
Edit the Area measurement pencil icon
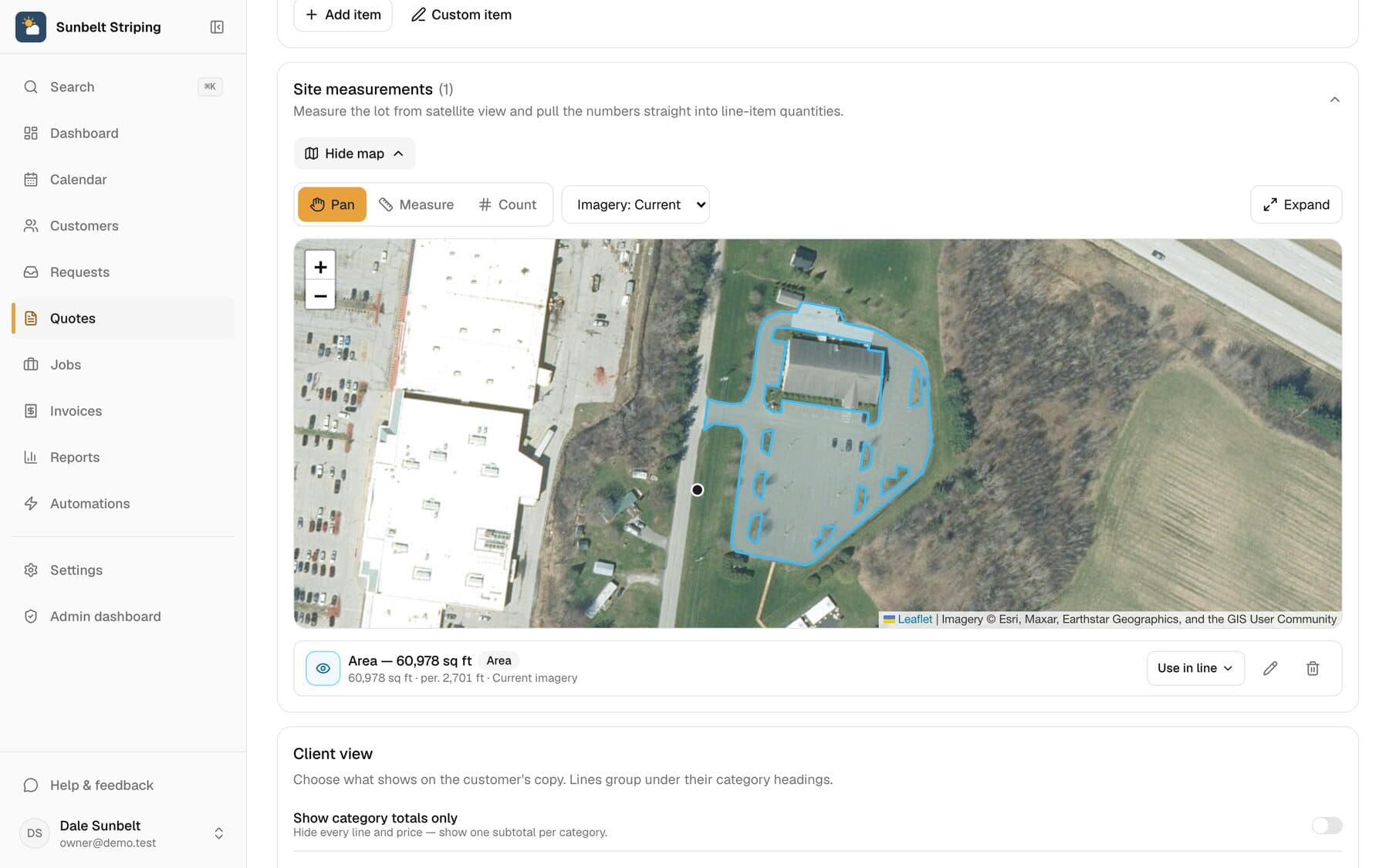(x=1270, y=668)
